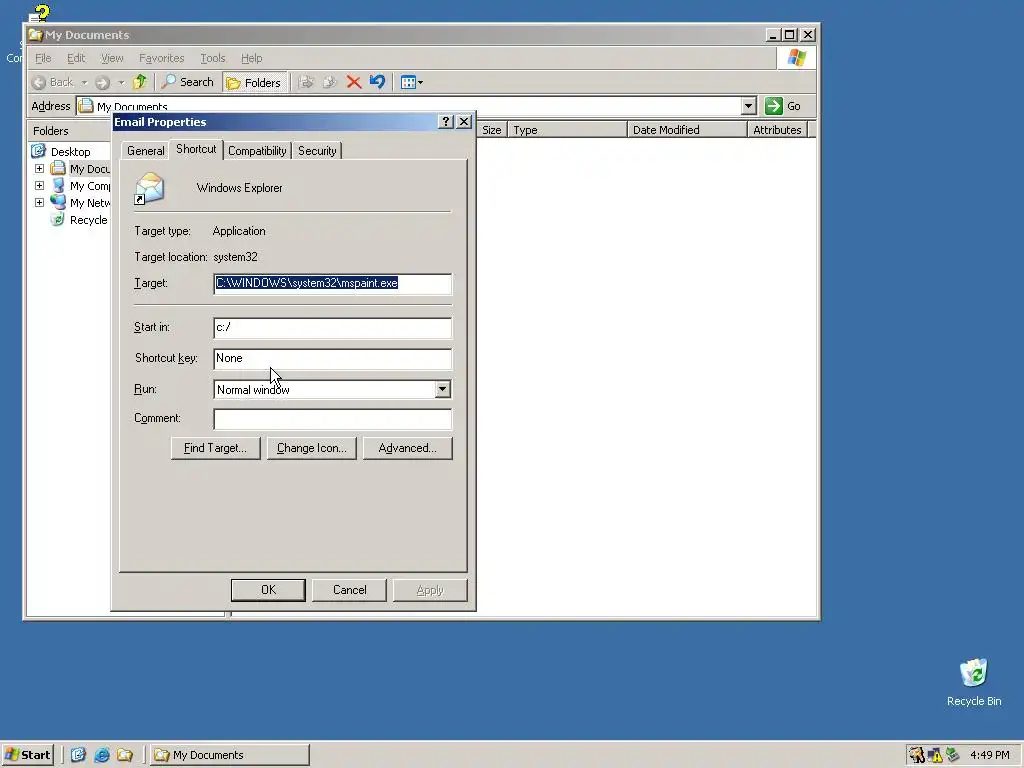Click the system tray clock 4:49 PM

pos(989,756)
